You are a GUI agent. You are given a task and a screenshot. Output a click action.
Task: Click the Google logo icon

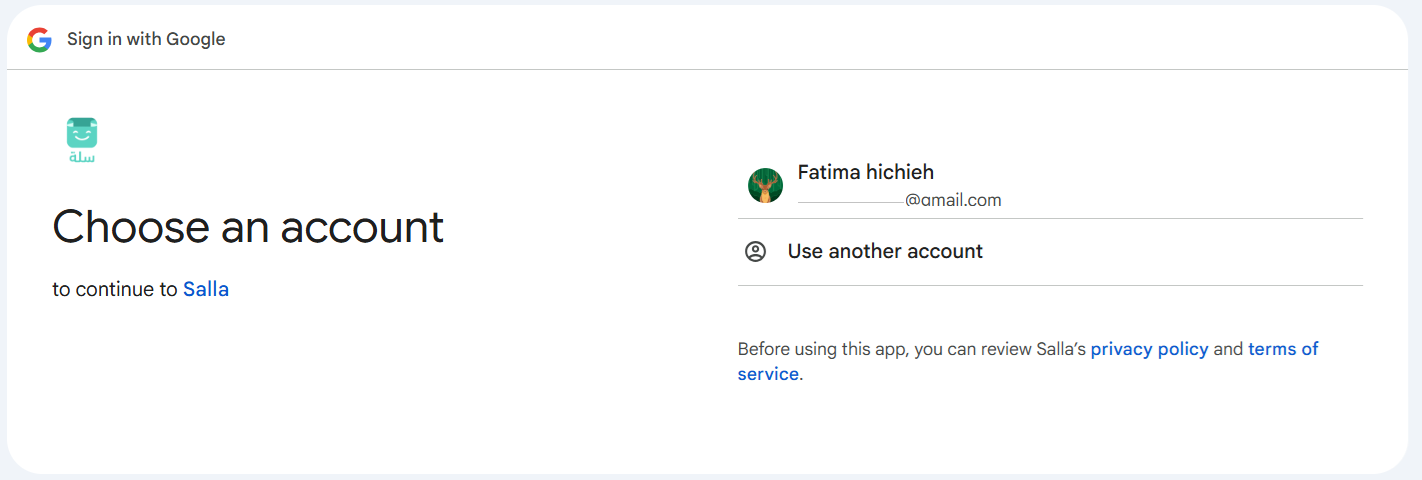pyautogui.click(x=39, y=40)
